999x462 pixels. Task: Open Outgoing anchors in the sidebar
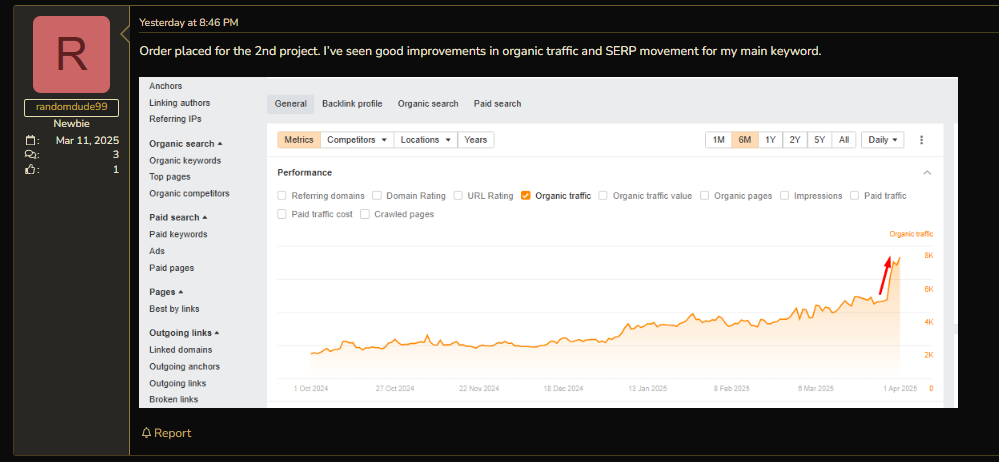pyautogui.click(x=184, y=366)
